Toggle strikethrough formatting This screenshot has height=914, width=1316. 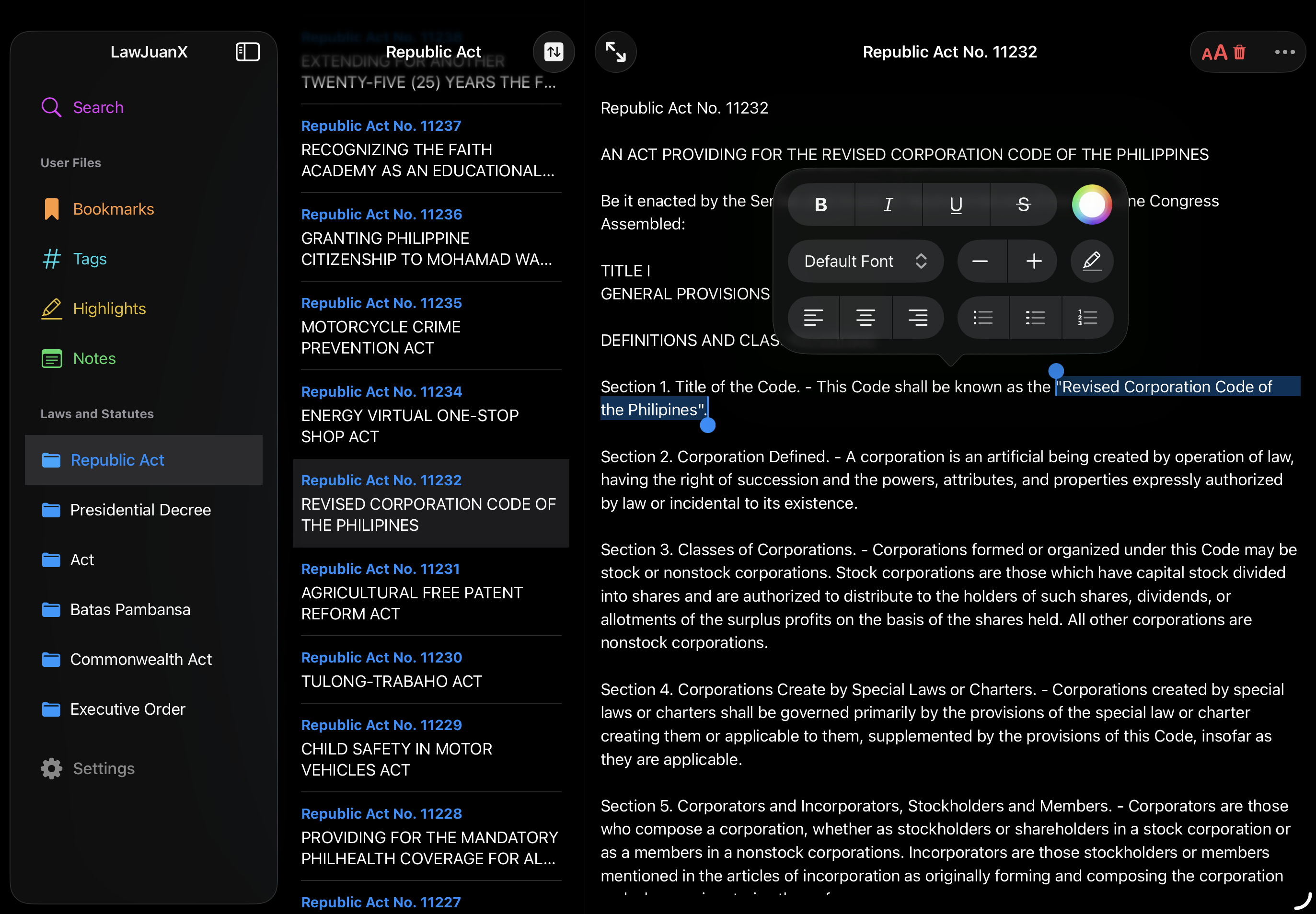[x=1023, y=205]
